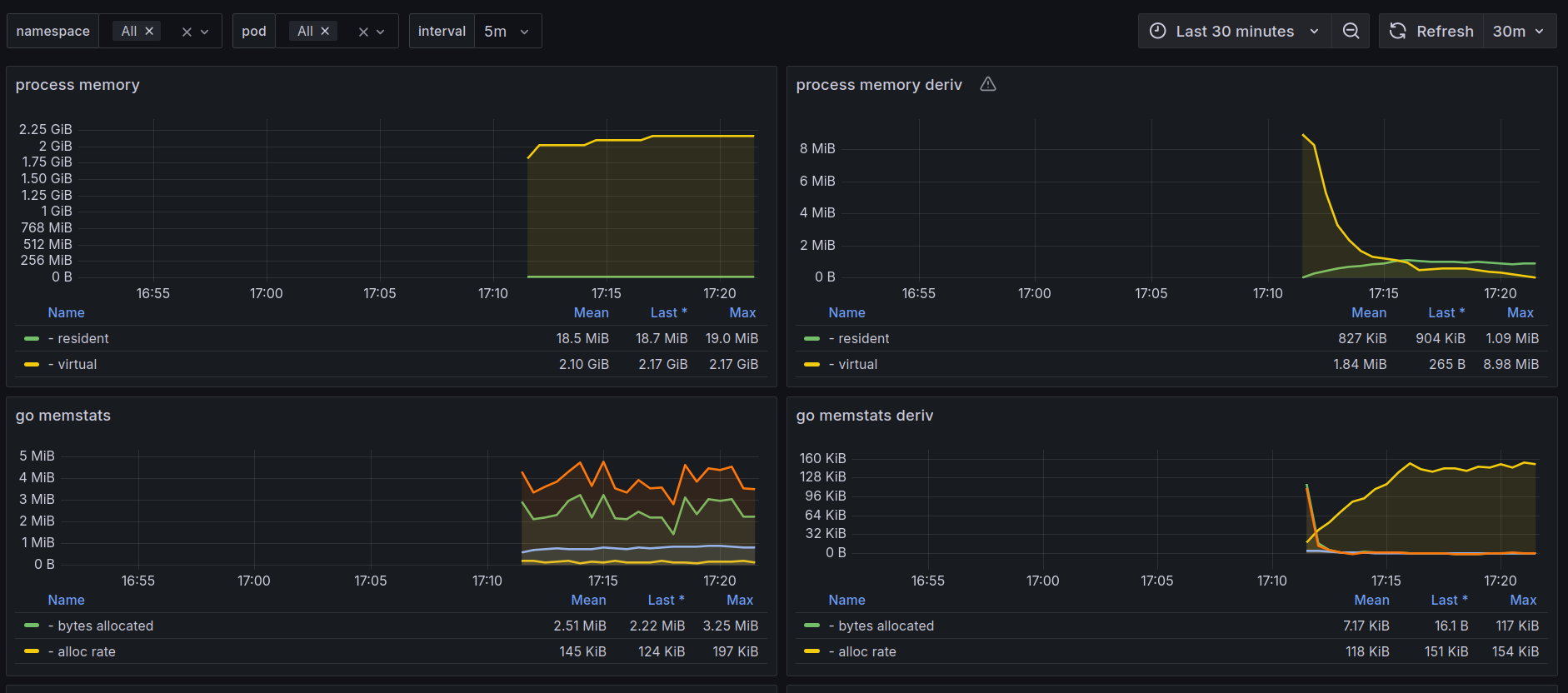Image resolution: width=1568 pixels, height=693 pixels.
Task: Open the interval 5m dropdown
Action: 507,31
